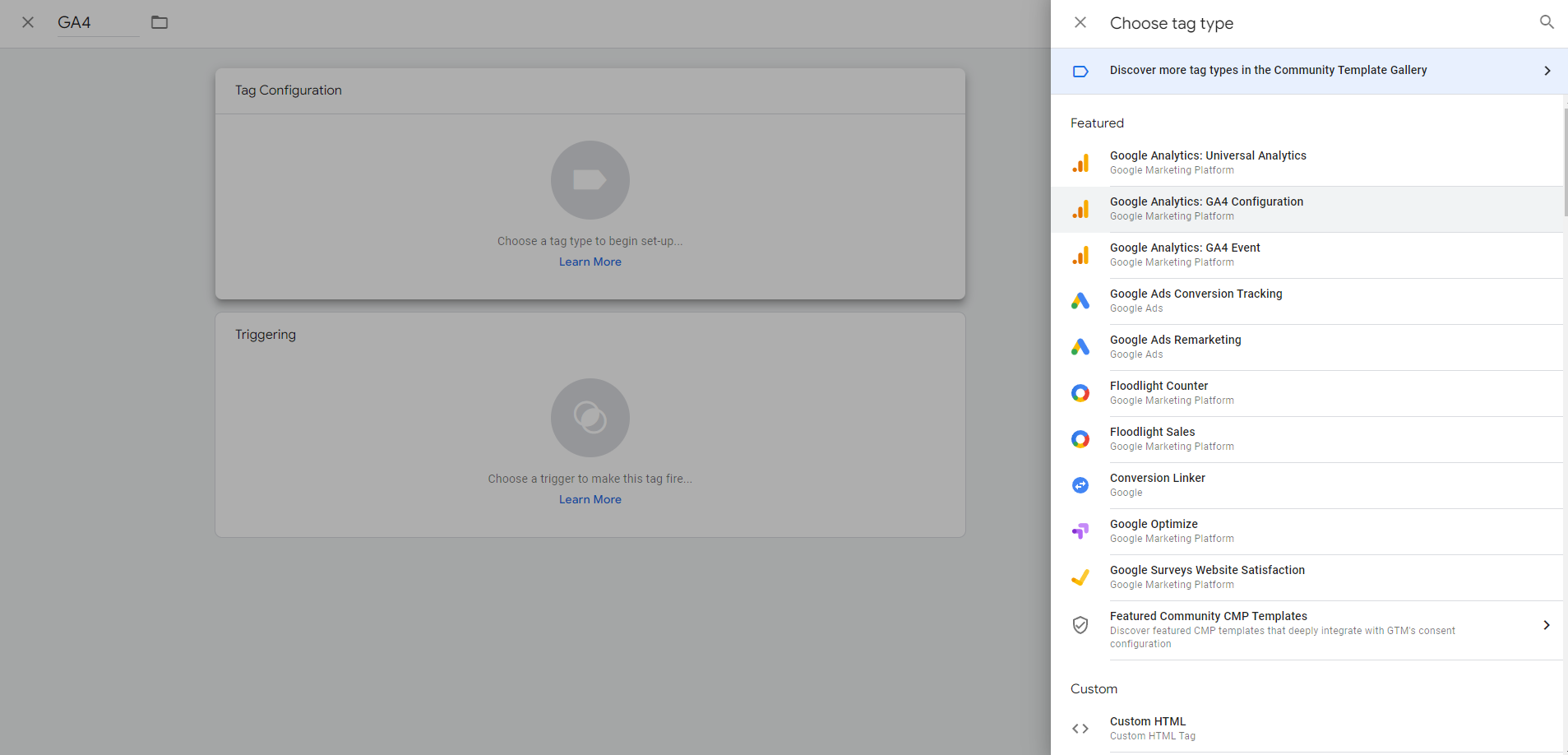Expand the Community Template Gallery row
Screen dimensions: 1568x755
click(1310, 71)
